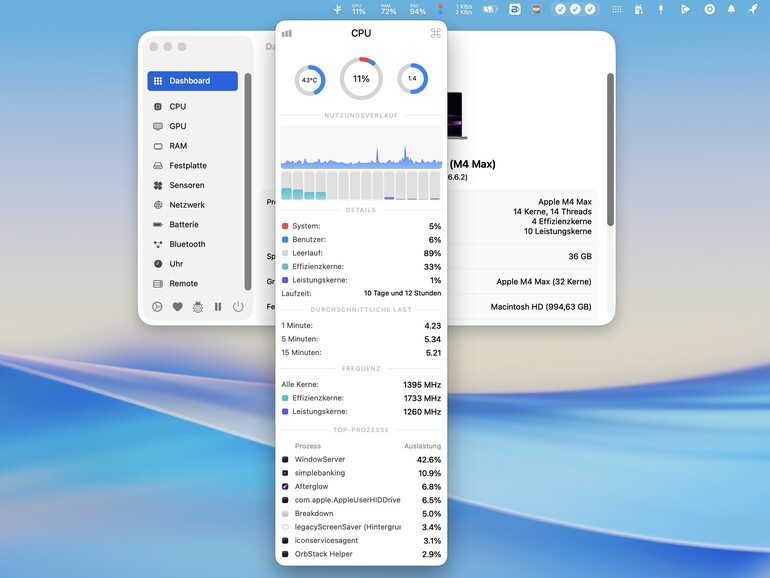770x578 pixels.
Task: Click the CPU chip icon in sidebar
Action: point(158,107)
